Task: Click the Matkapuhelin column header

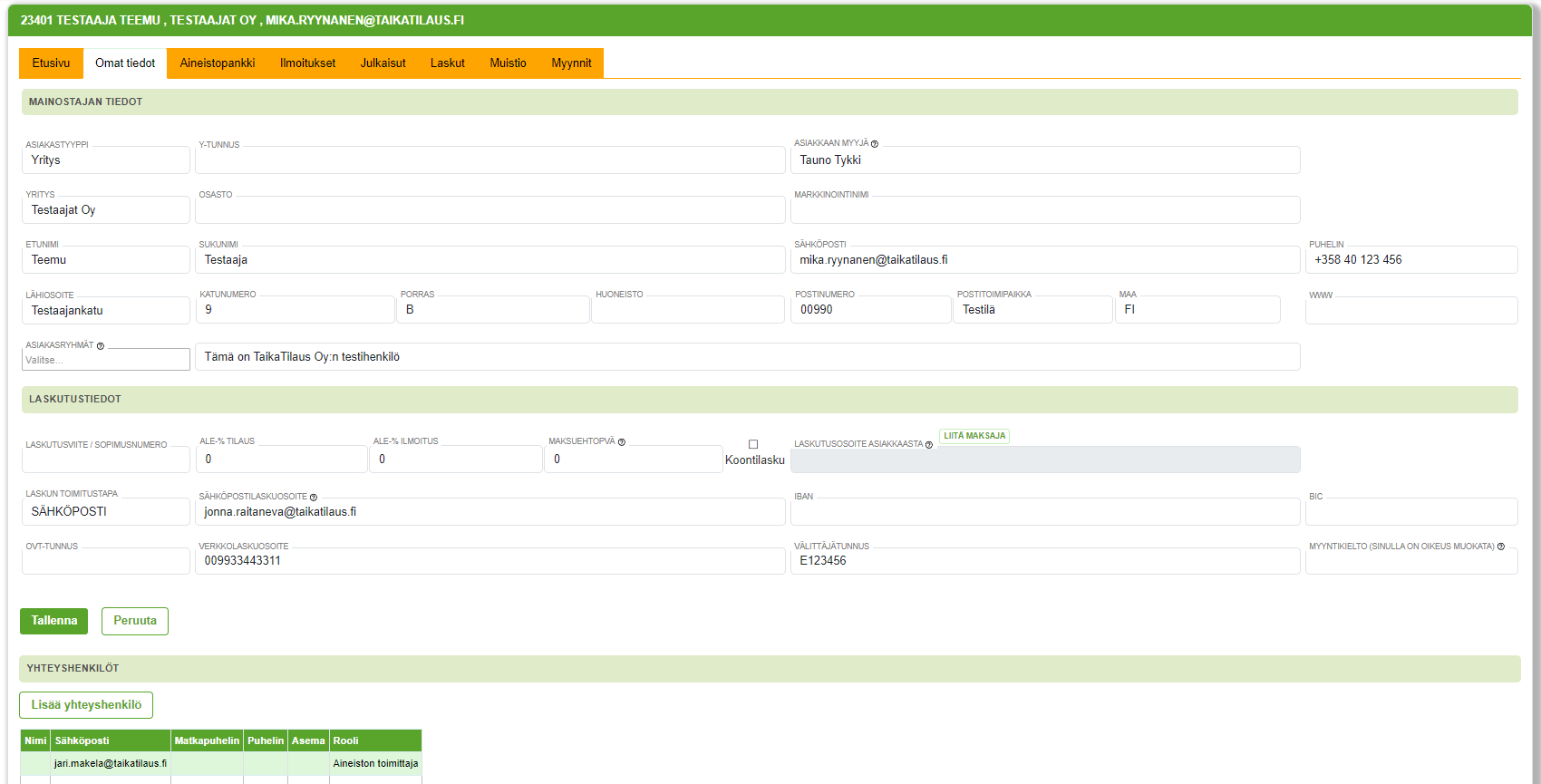Action: pyautogui.click(x=207, y=740)
